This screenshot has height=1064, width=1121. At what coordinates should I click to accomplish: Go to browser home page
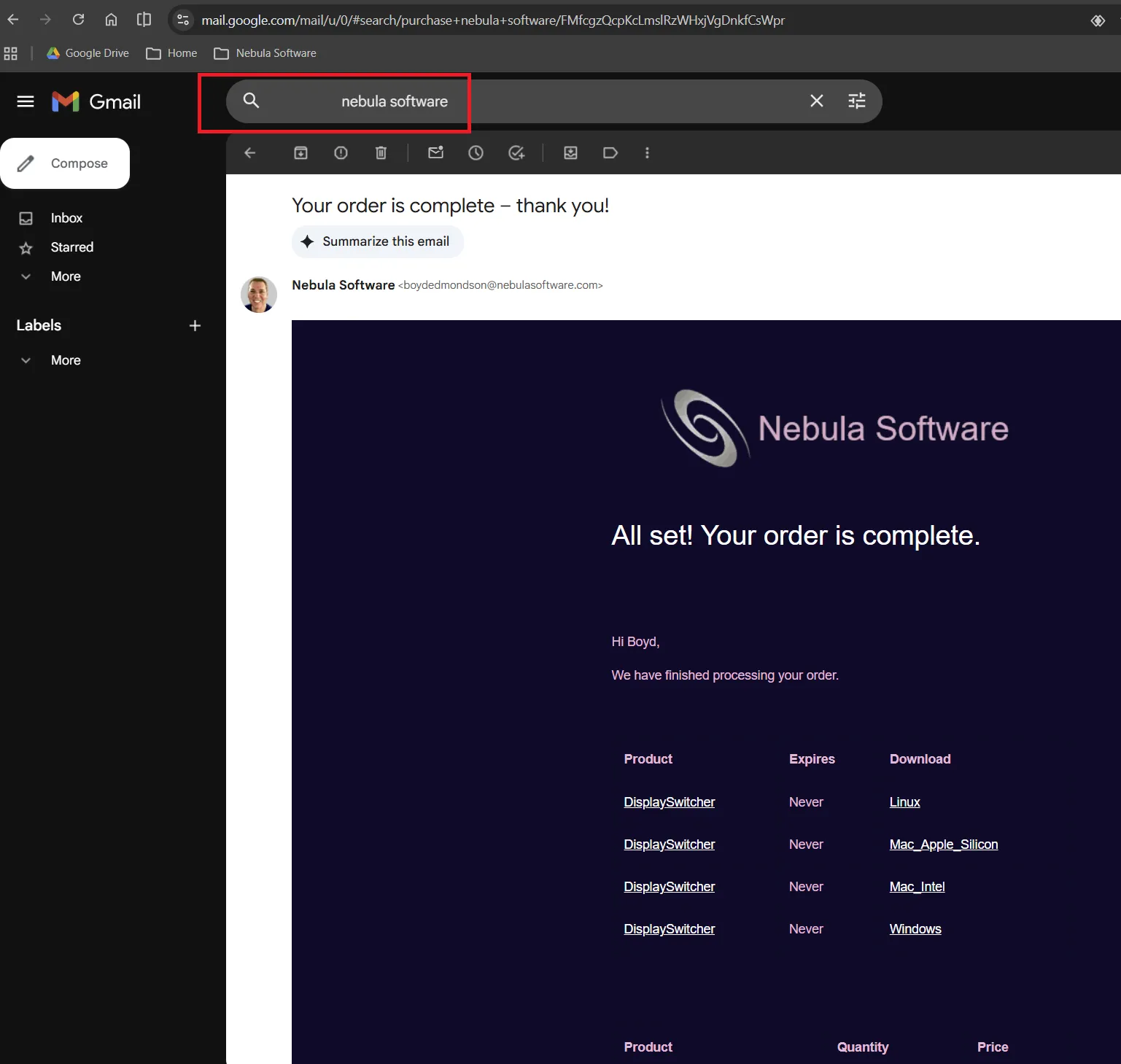[x=111, y=20]
